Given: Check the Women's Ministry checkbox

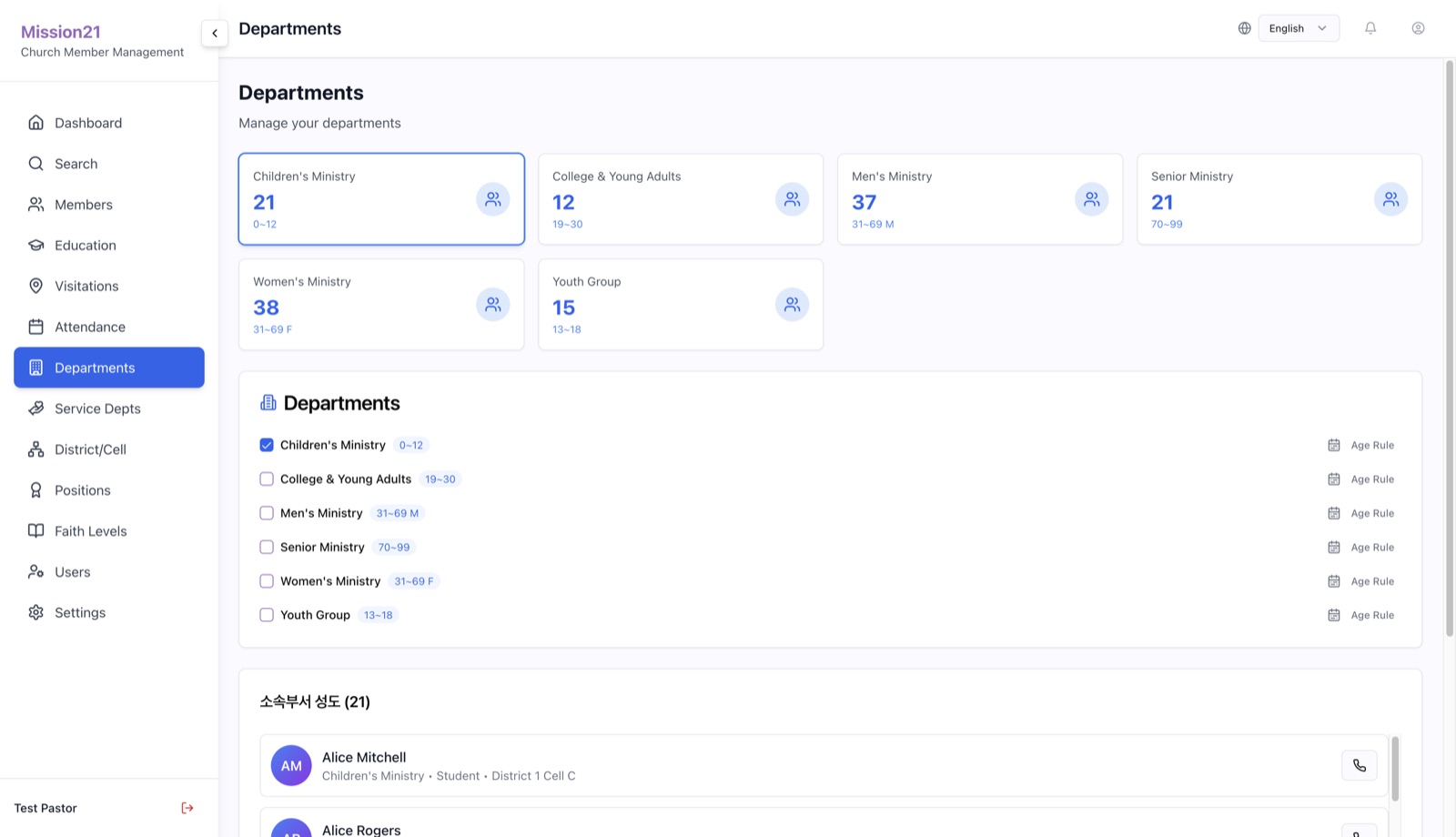Looking at the screenshot, I should (267, 581).
